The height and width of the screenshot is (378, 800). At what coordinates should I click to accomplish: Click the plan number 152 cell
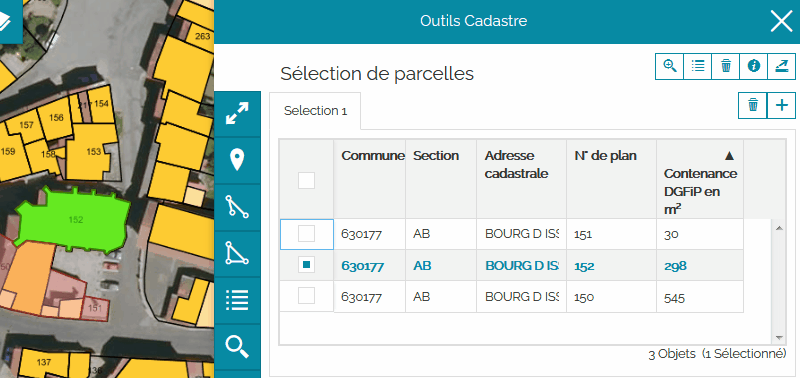click(611, 265)
